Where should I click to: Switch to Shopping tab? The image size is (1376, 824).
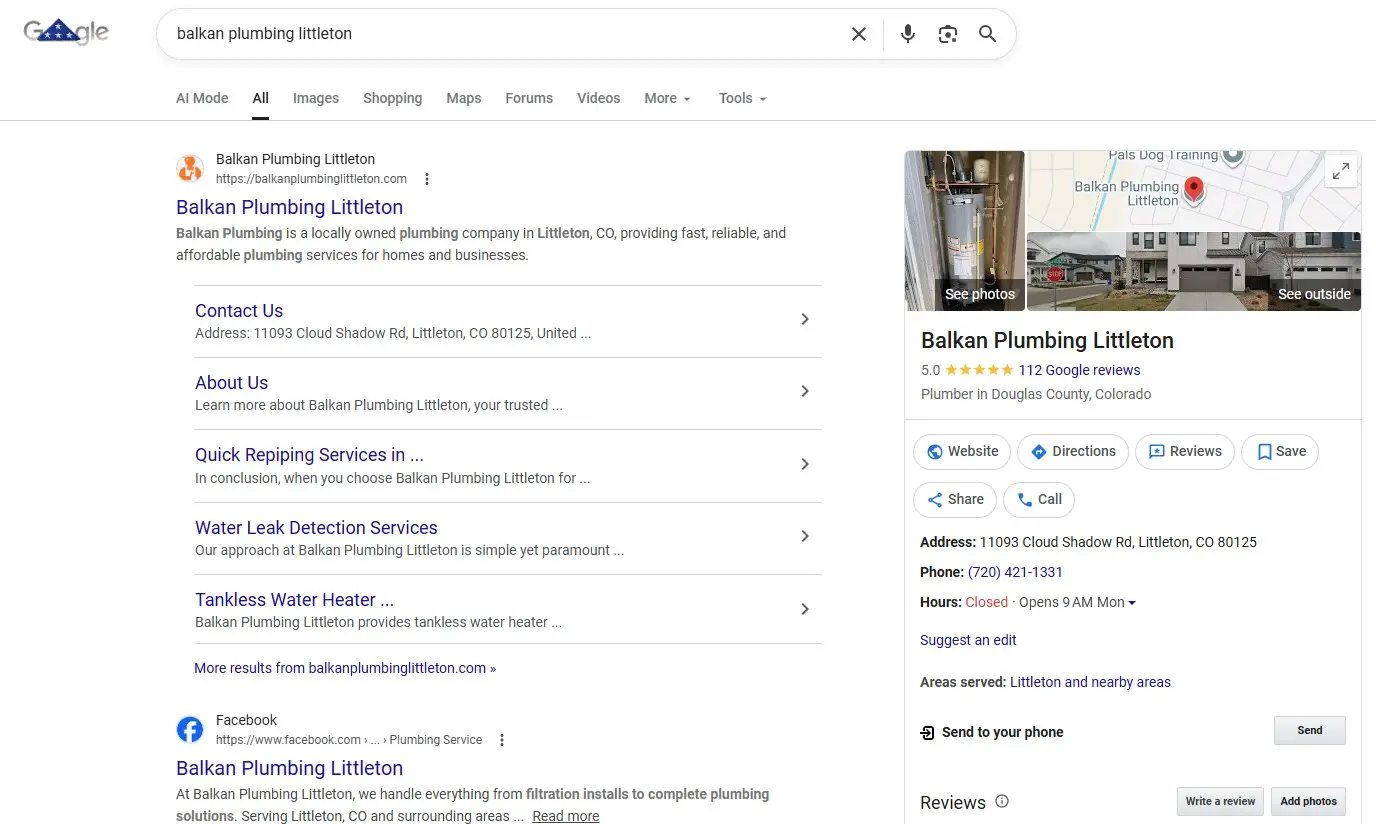pyautogui.click(x=392, y=98)
